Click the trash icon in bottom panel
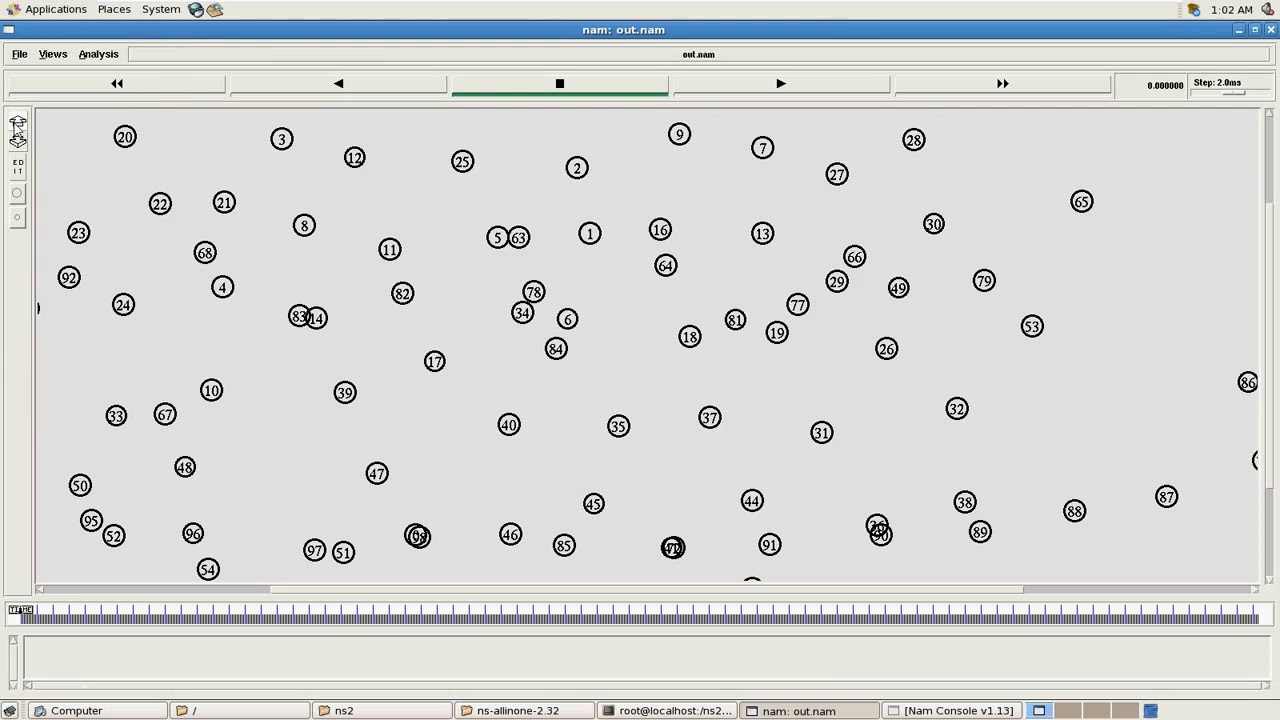Viewport: 1280px width, 720px height. (1151, 711)
